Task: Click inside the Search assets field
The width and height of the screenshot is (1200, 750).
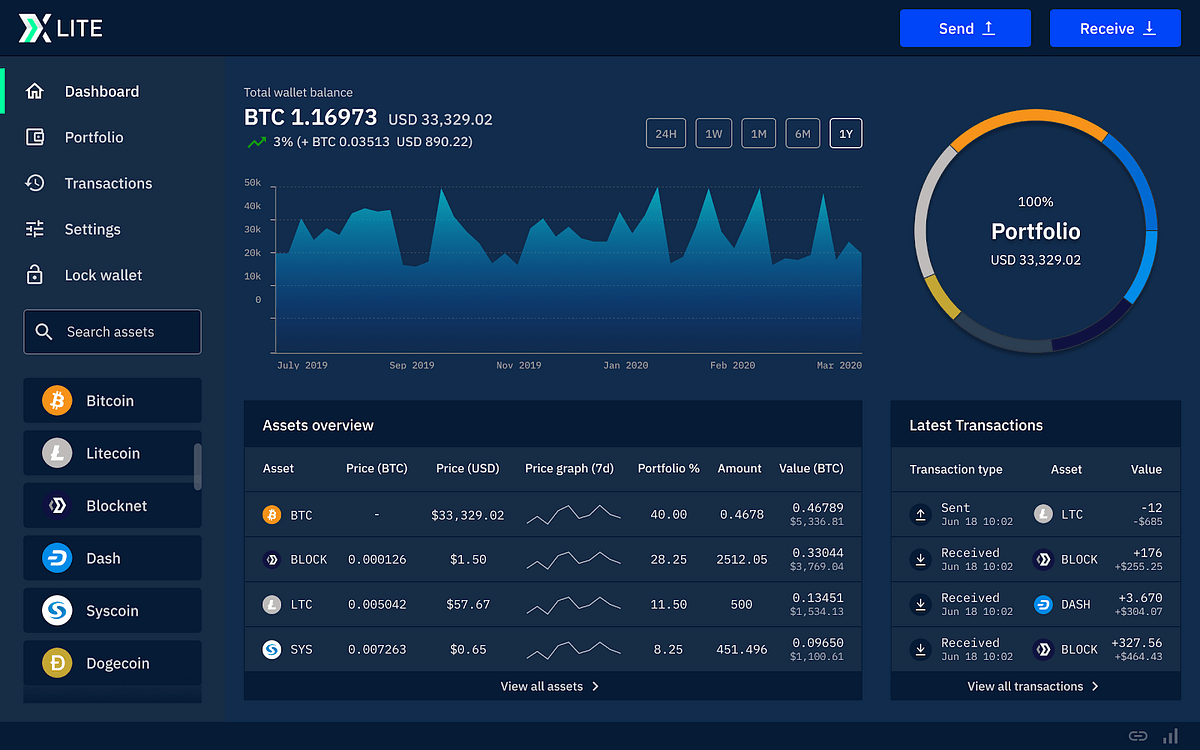Action: tap(120, 331)
